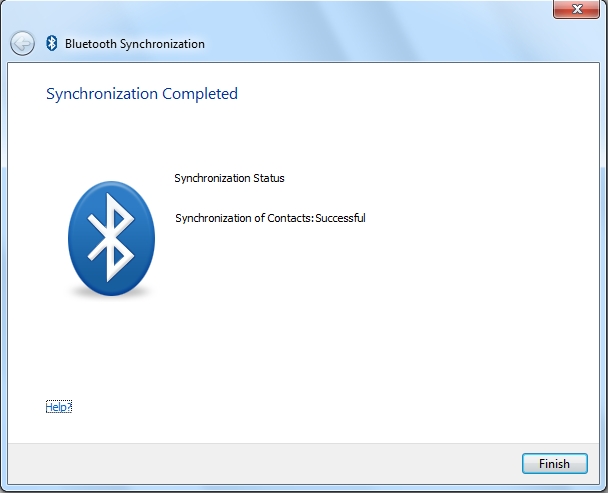Click the Finish button
This screenshot has width=608, height=493.
pos(554,464)
